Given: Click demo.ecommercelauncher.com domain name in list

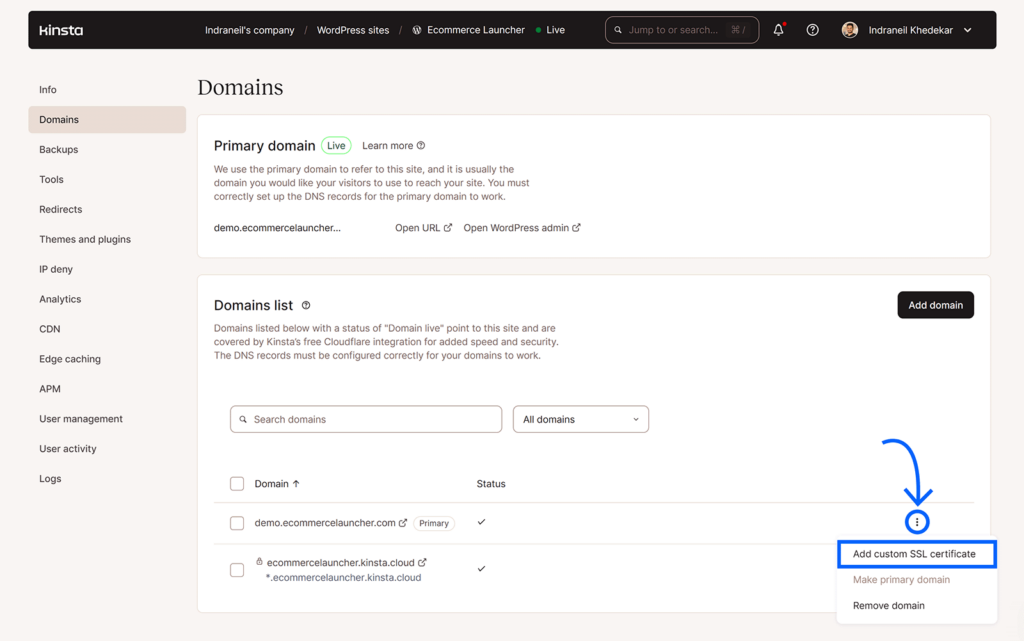Looking at the screenshot, I should click(325, 523).
